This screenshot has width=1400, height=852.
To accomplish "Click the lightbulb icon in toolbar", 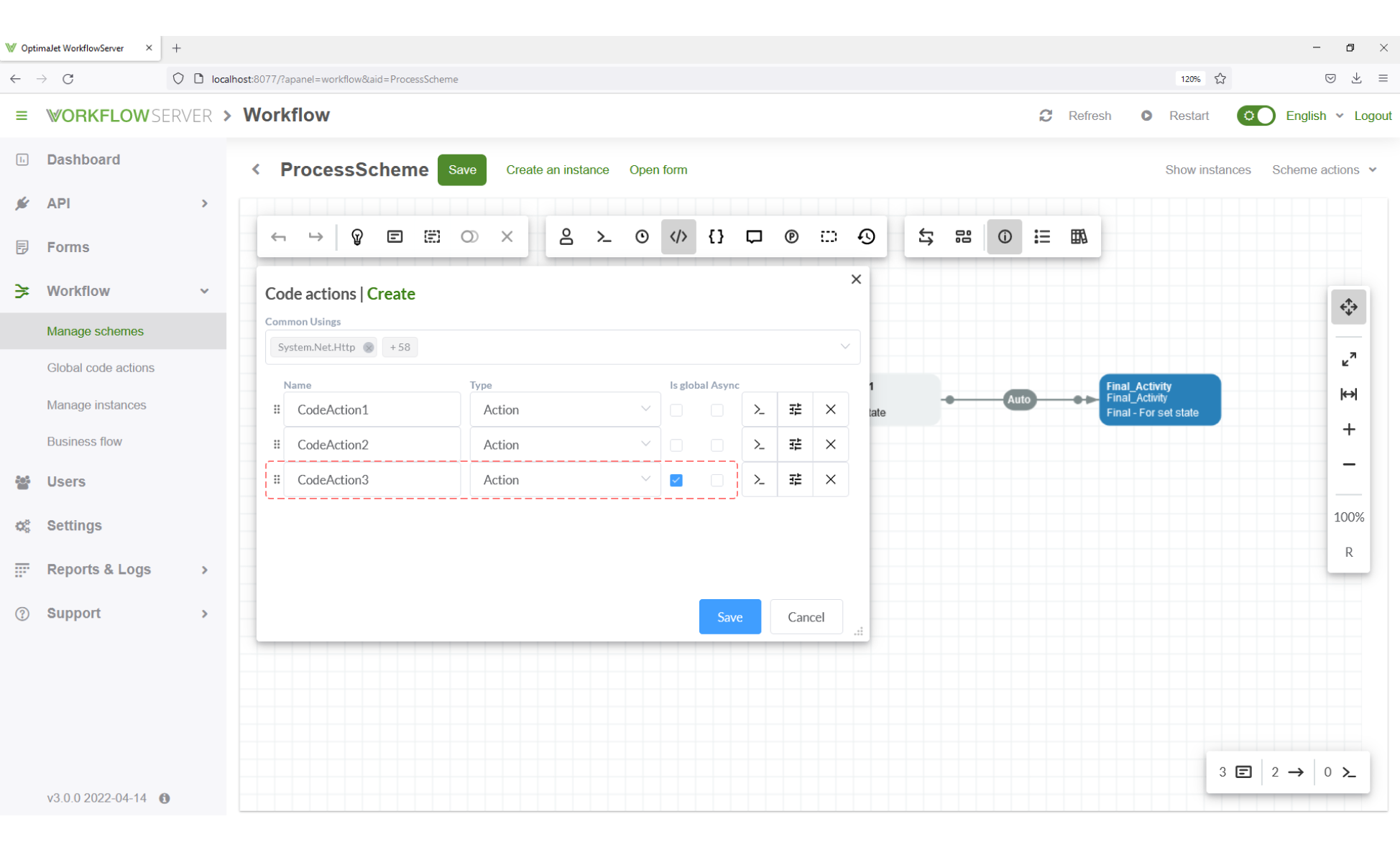I will (x=357, y=237).
